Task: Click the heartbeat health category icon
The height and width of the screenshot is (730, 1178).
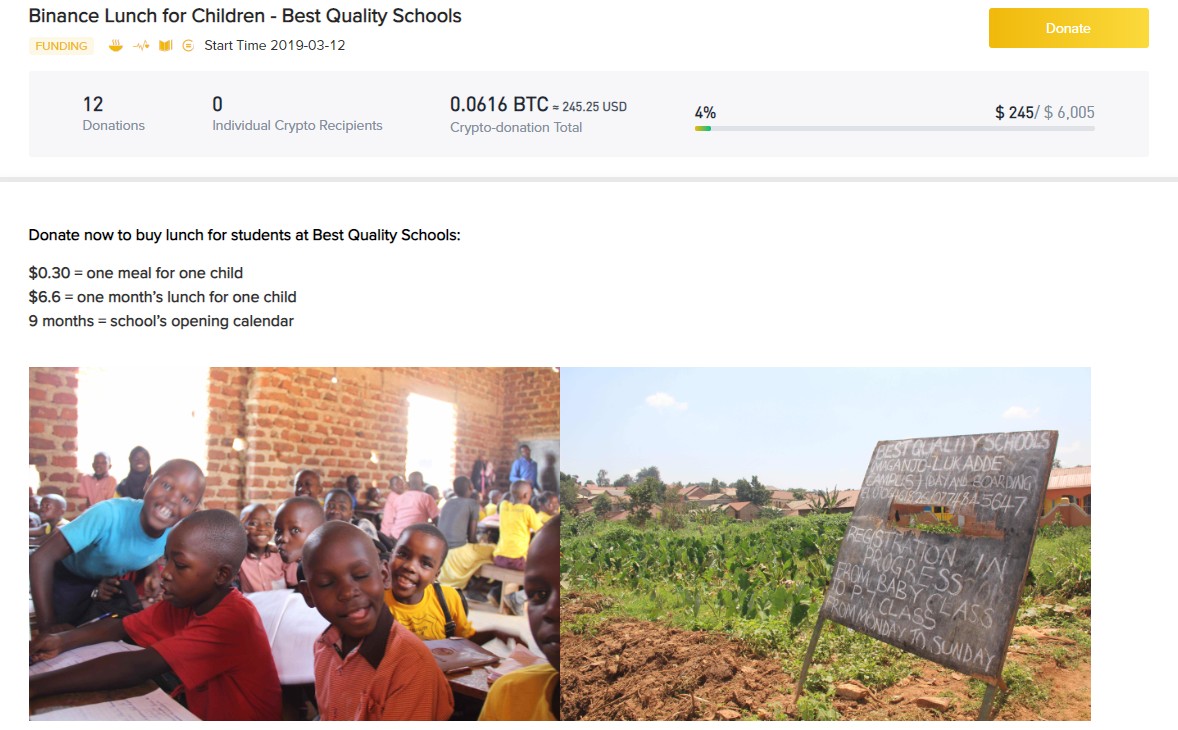Action: pyautogui.click(x=140, y=46)
